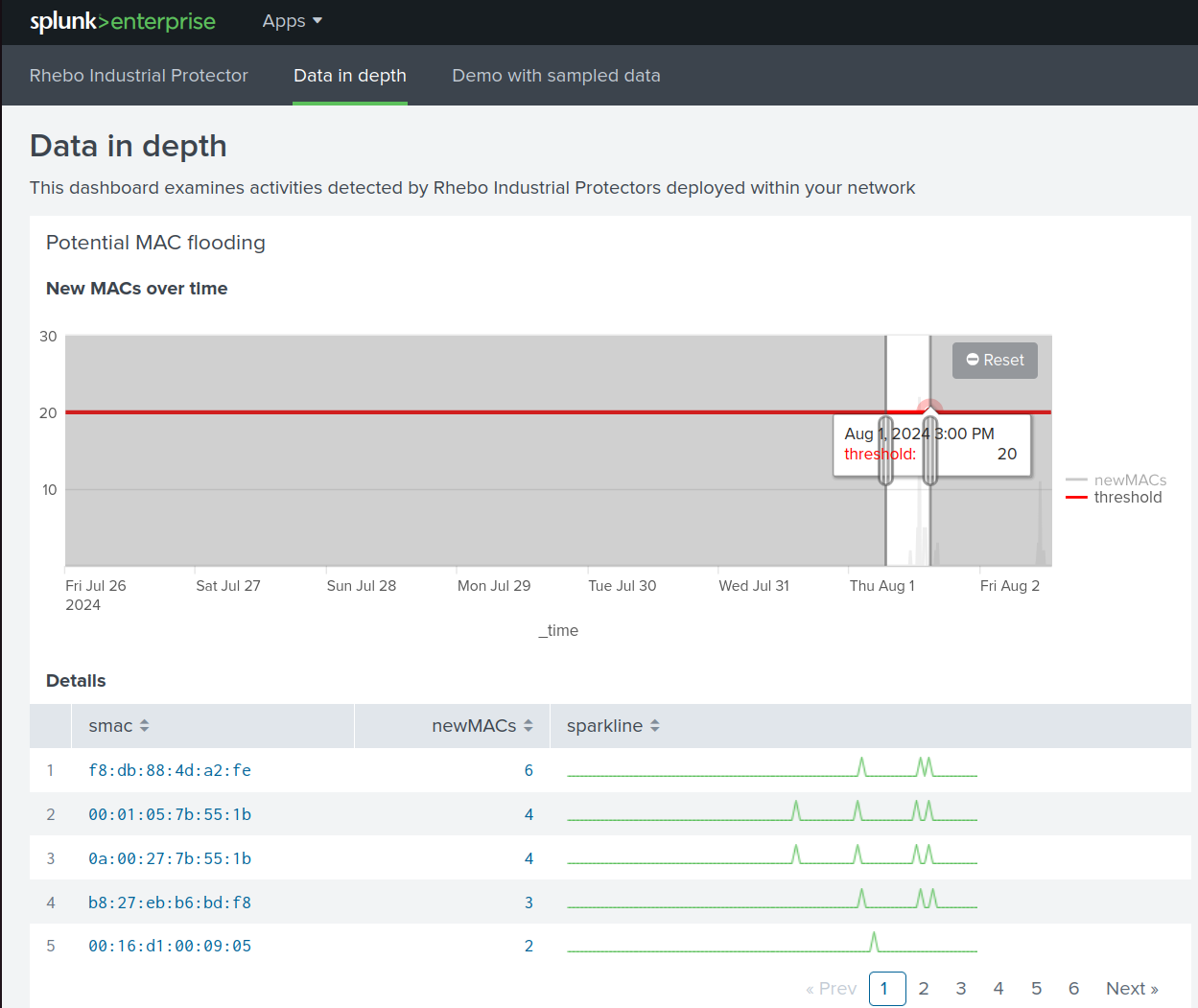This screenshot has height=1008, width=1198.
Task: Click sparkline for f8:db:88:4d:a2:fe
Action: [x=772, y=767]
